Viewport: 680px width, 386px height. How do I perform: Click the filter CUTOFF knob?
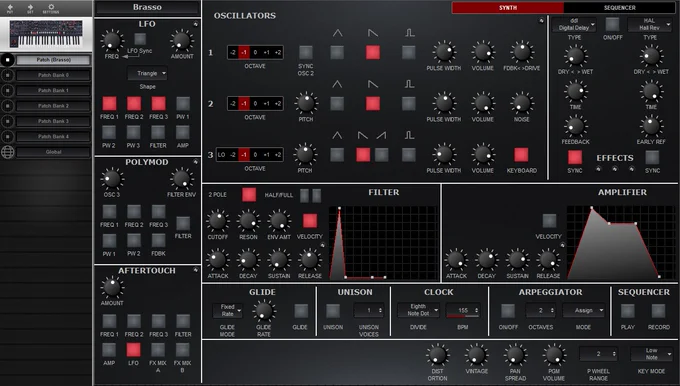click(x=217, y=221)
